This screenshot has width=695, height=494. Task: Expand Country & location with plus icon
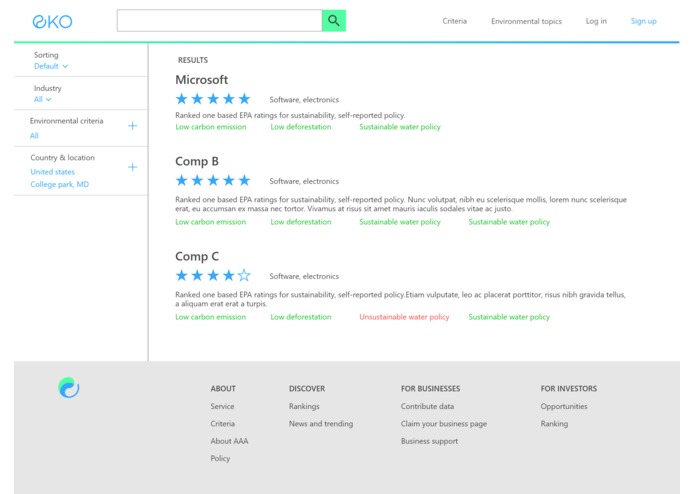(133, 167)
